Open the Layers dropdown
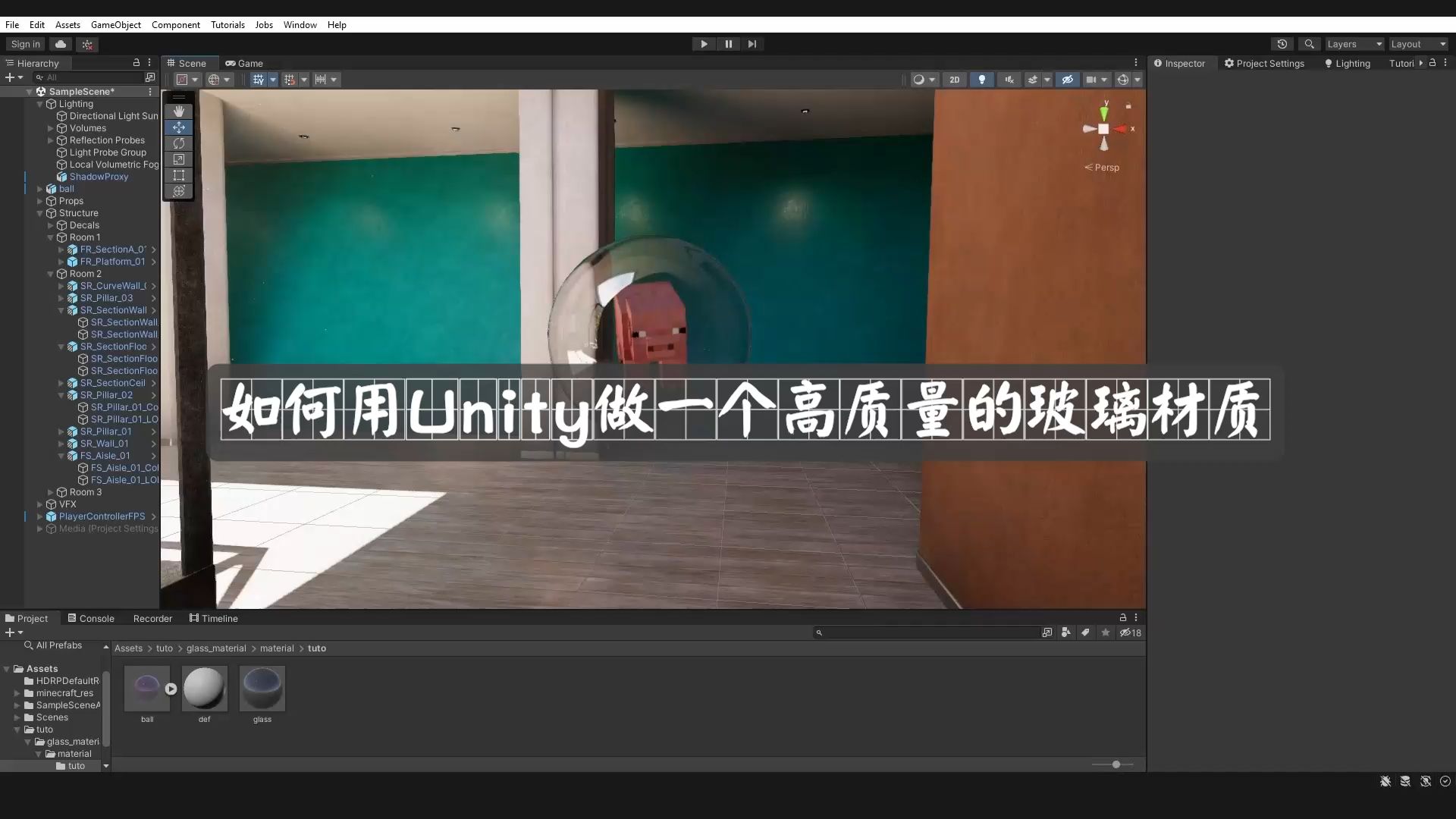The height and width of the screenshot is (819, 1456). click(x=1354, y=44)
